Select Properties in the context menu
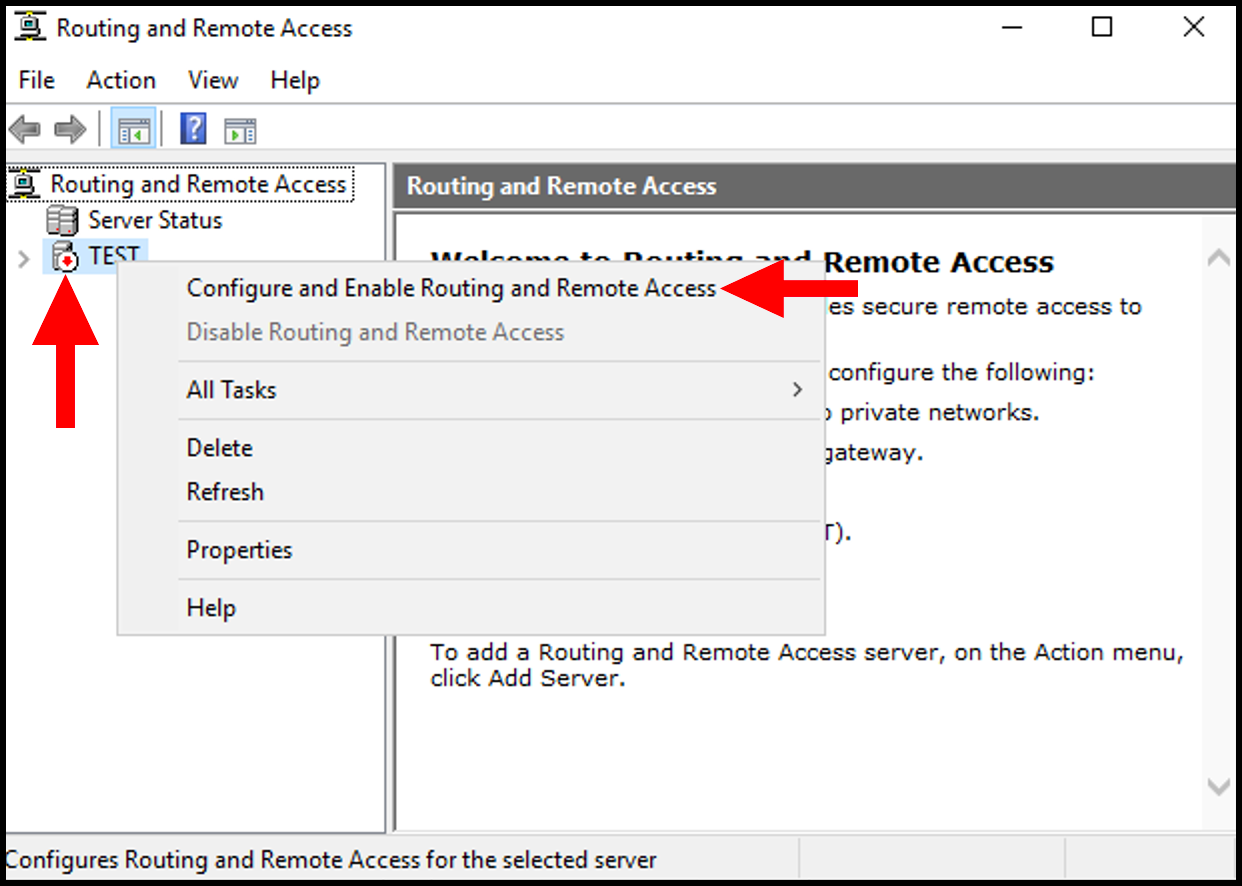Image resolution: width=1242 pixels, height=886 pixels. [239, 550]
